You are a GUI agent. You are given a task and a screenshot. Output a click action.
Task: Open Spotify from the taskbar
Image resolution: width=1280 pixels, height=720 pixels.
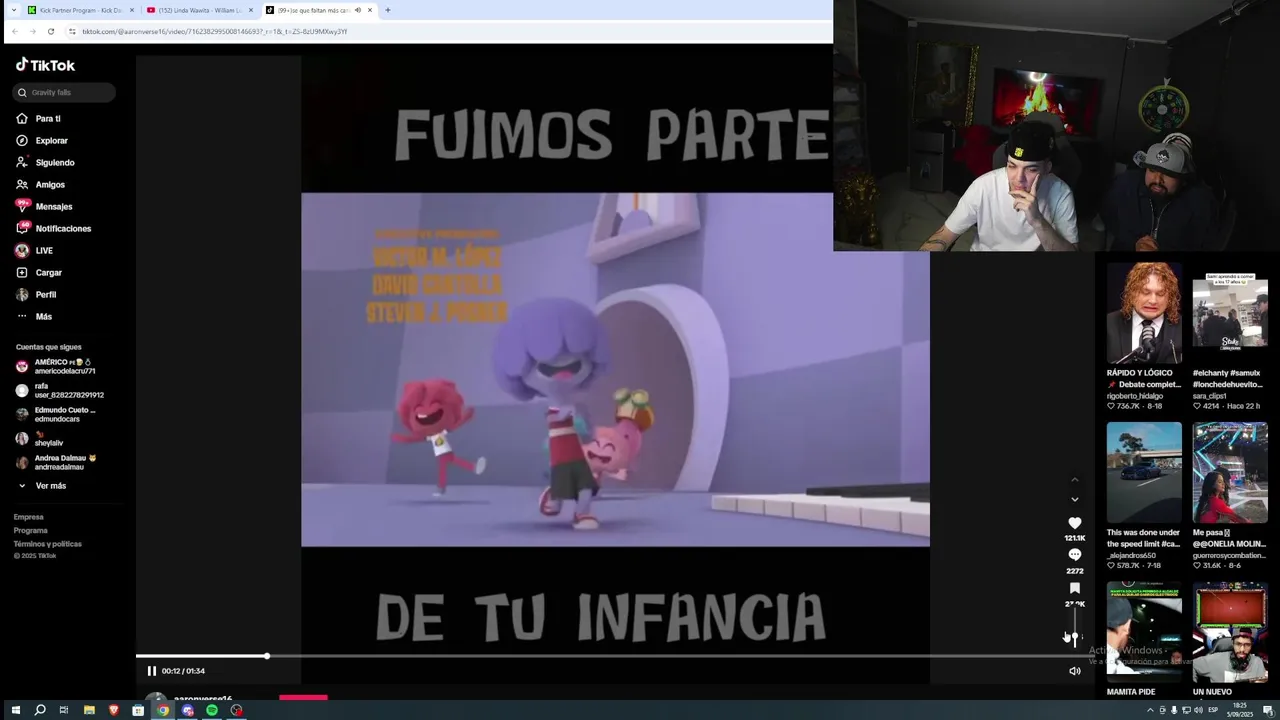[212, 710]
